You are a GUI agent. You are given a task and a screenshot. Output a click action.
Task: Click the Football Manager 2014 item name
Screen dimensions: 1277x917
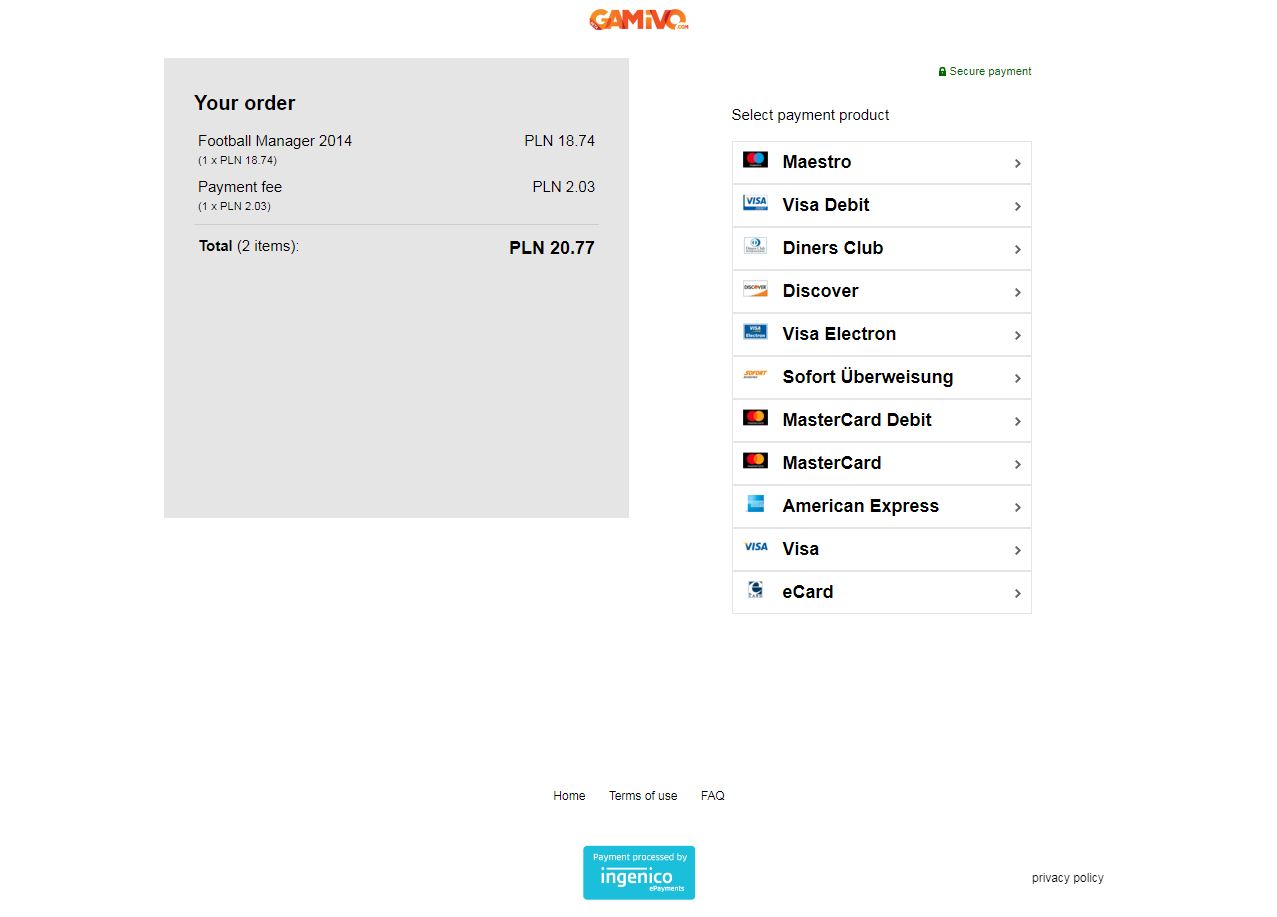pos(275,141)
